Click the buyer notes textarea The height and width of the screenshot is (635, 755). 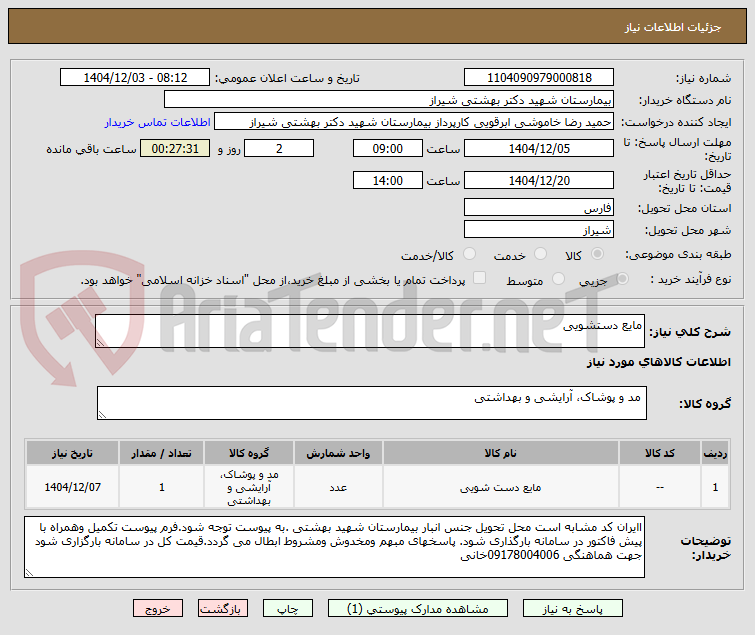coord(334,547)
